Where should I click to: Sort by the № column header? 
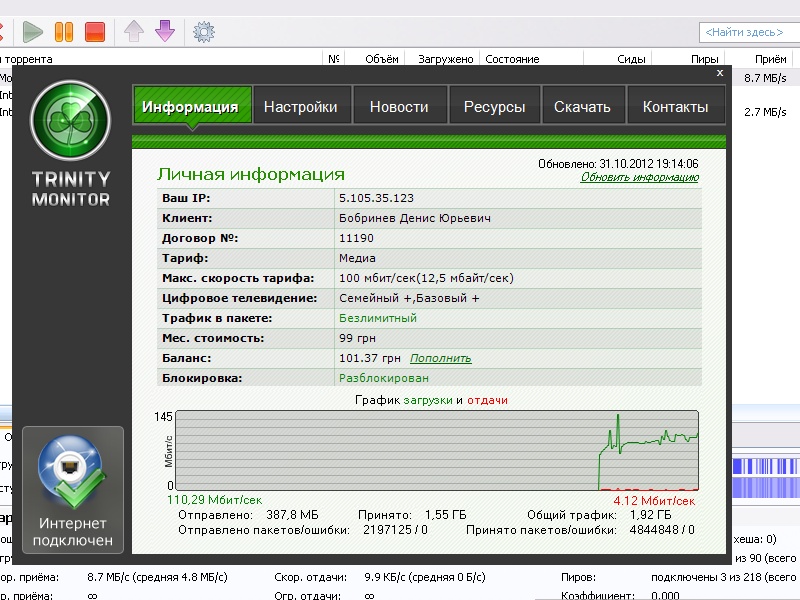333,59
